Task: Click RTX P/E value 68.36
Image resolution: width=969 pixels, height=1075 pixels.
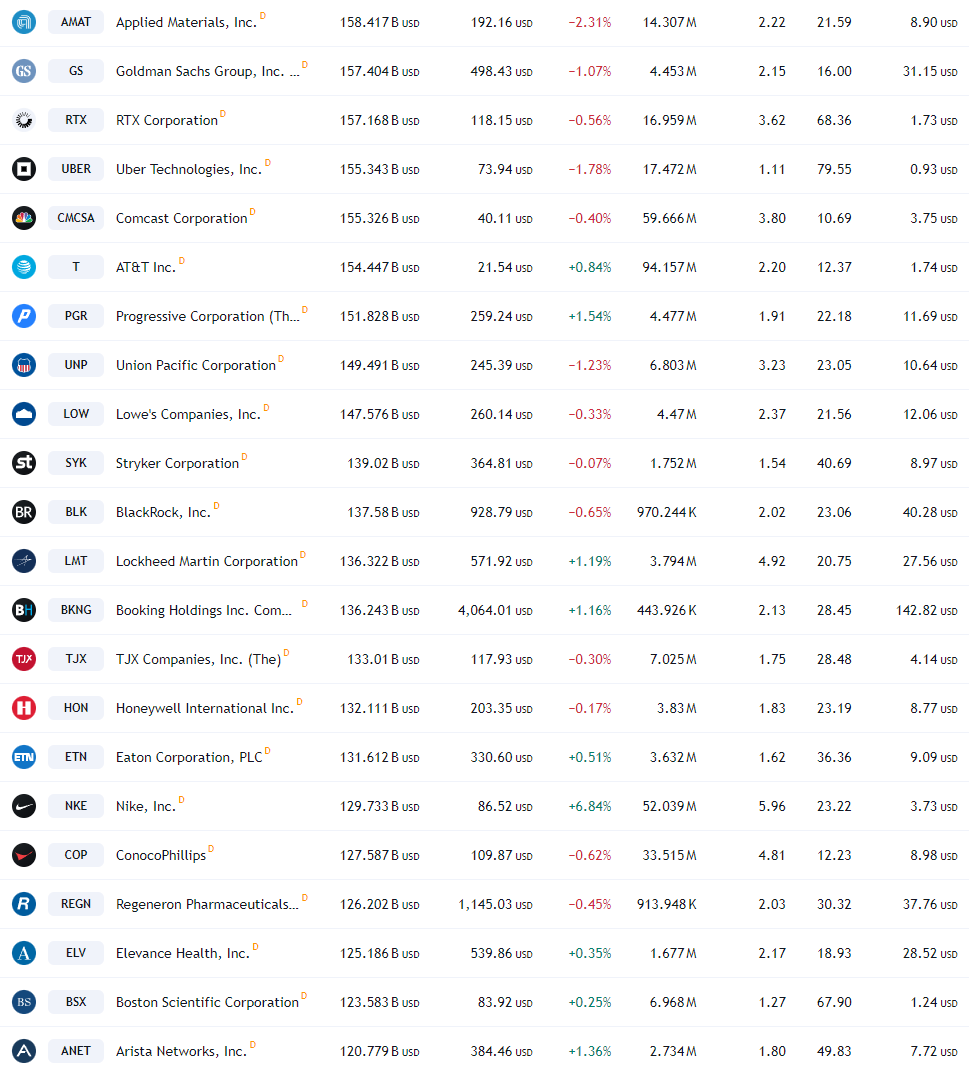Action: point(834,121)
